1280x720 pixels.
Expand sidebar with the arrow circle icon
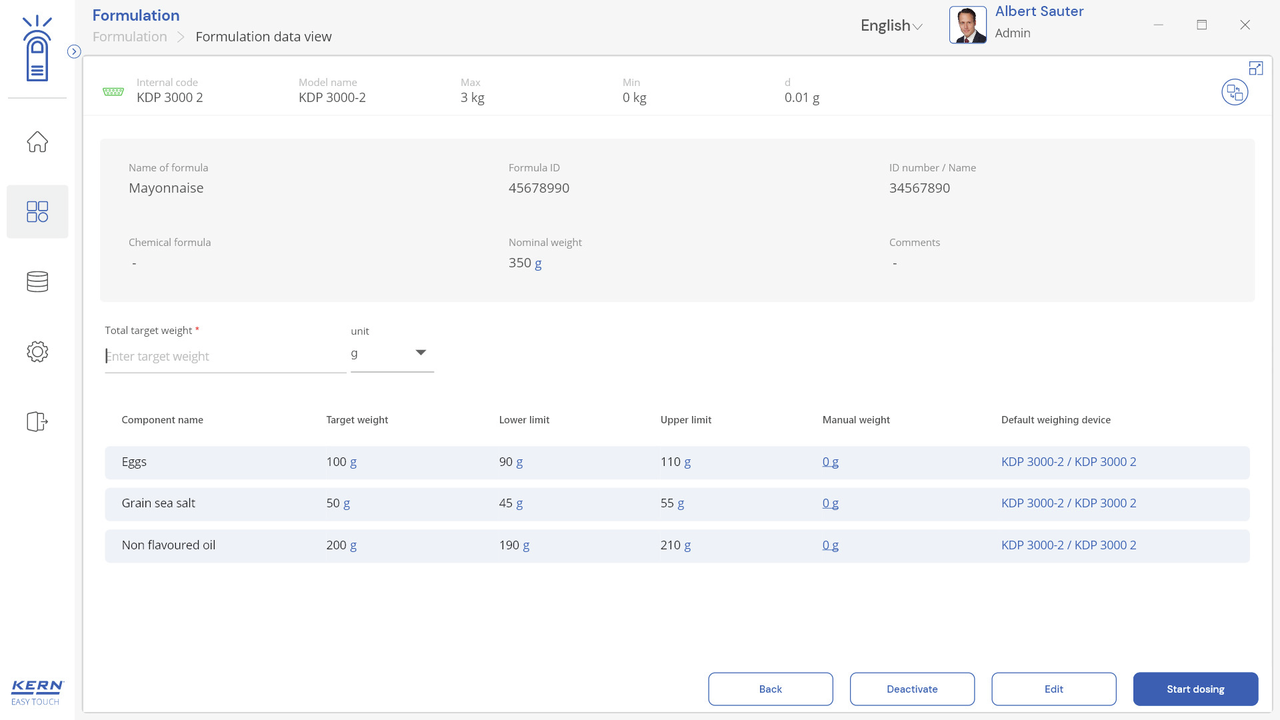pyautogui.click(x=74, y=51)
